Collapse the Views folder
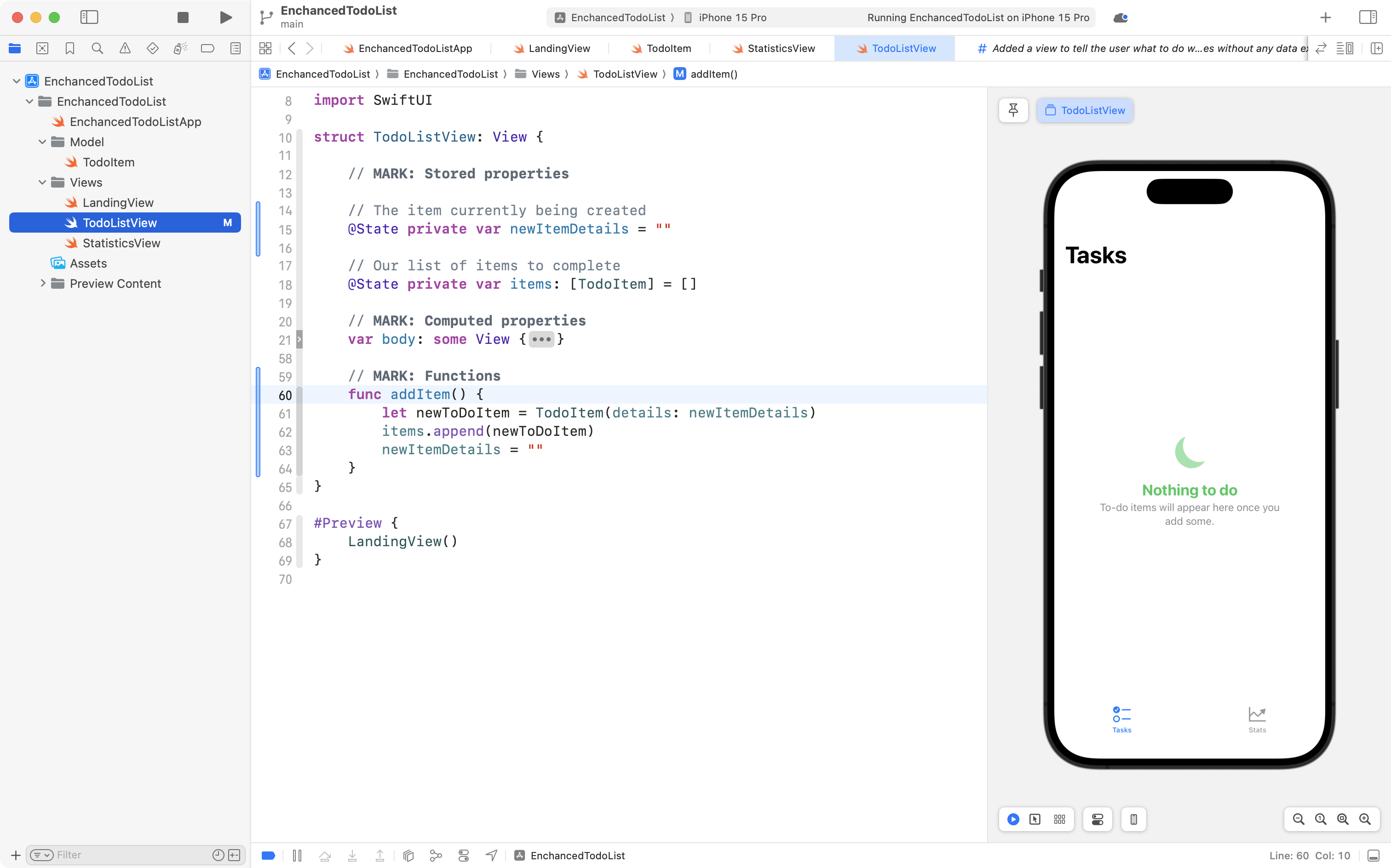The image size is (1391, 868). coord(41,183)
